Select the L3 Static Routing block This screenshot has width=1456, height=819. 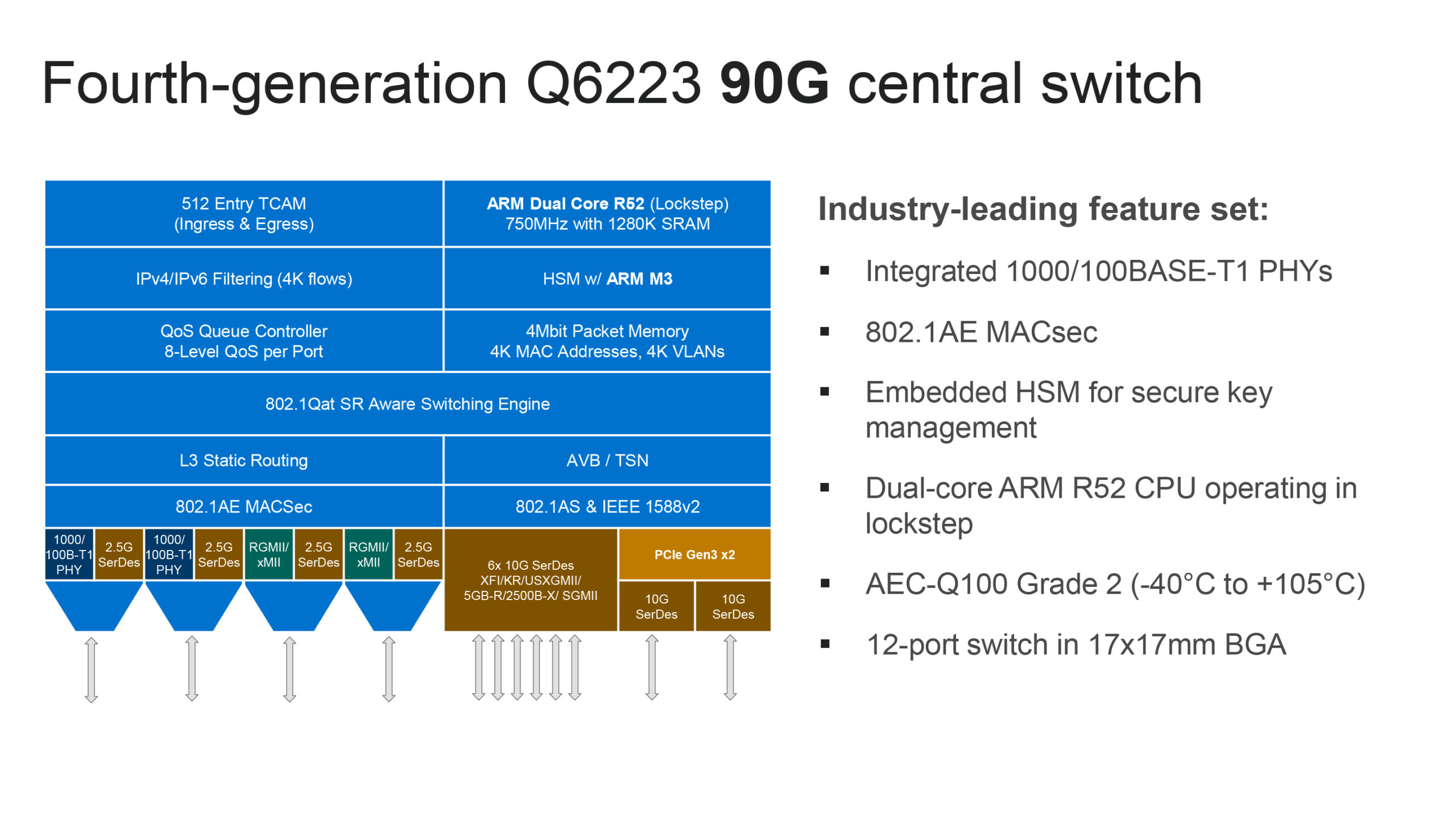(243, 460)
